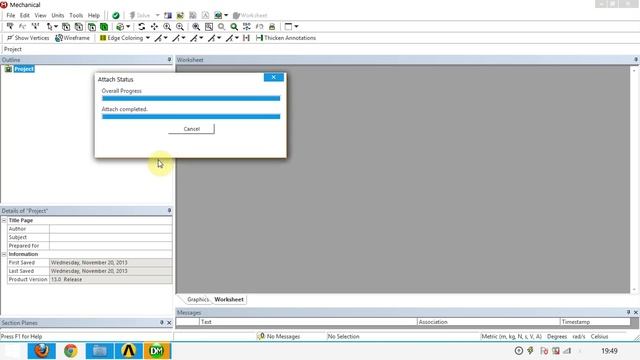This screenshot has width=640, height=360.
Task: Open the image icon's dropdown arrow
Action: click(226, 16)
